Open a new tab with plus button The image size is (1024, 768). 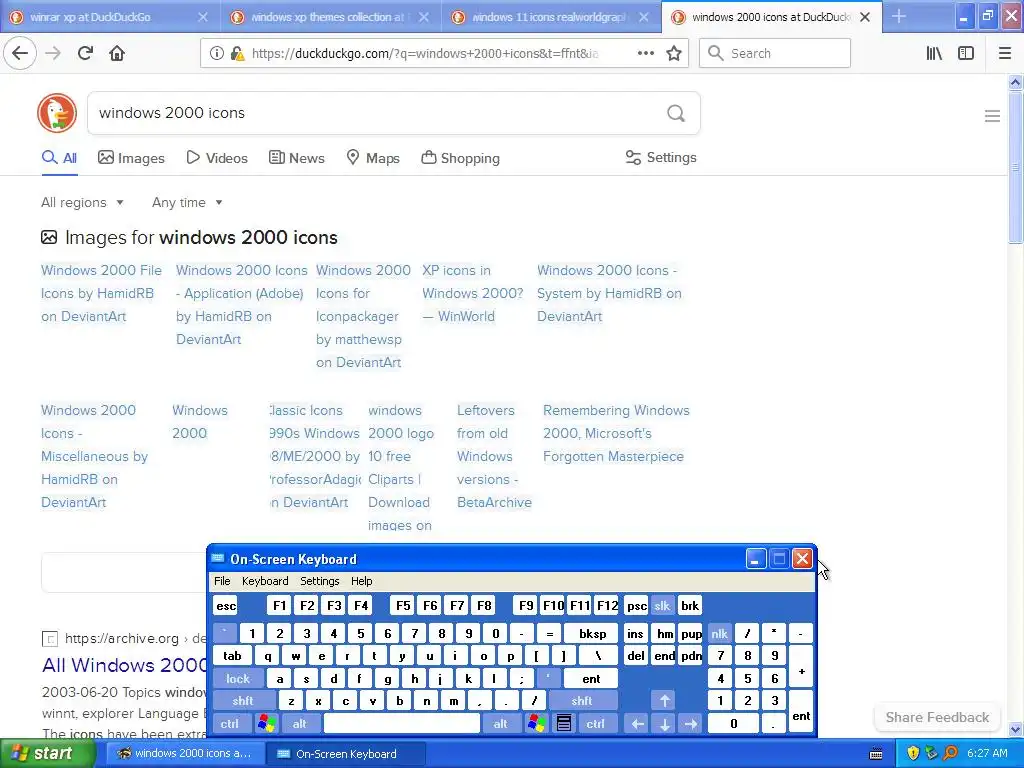click(x=899, y=16)
